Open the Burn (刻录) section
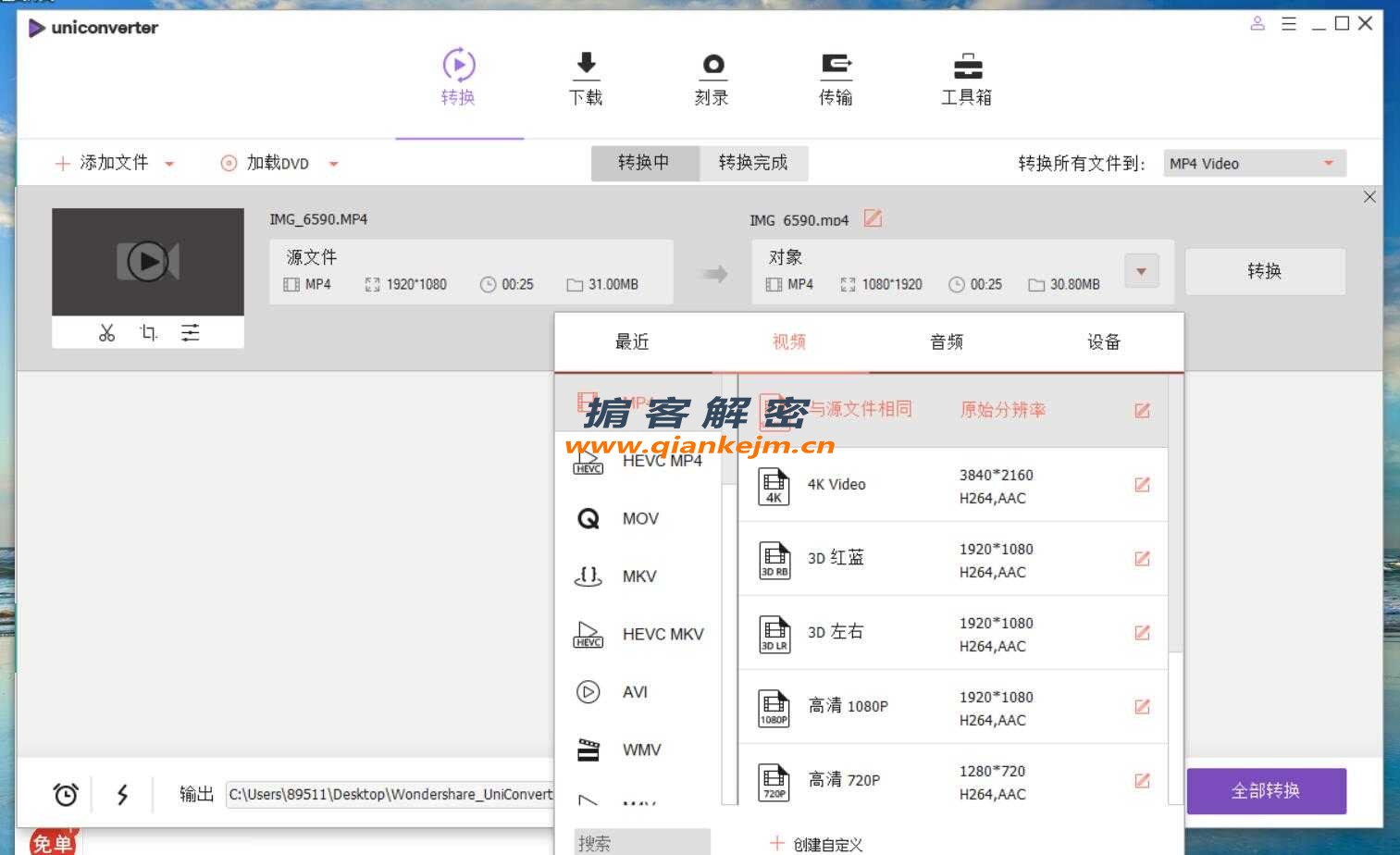 (x=712, y=78)
